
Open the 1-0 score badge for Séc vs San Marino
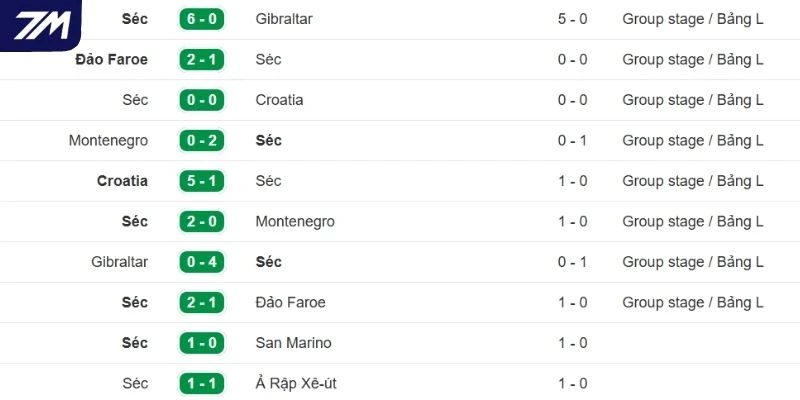coord(200,343)
